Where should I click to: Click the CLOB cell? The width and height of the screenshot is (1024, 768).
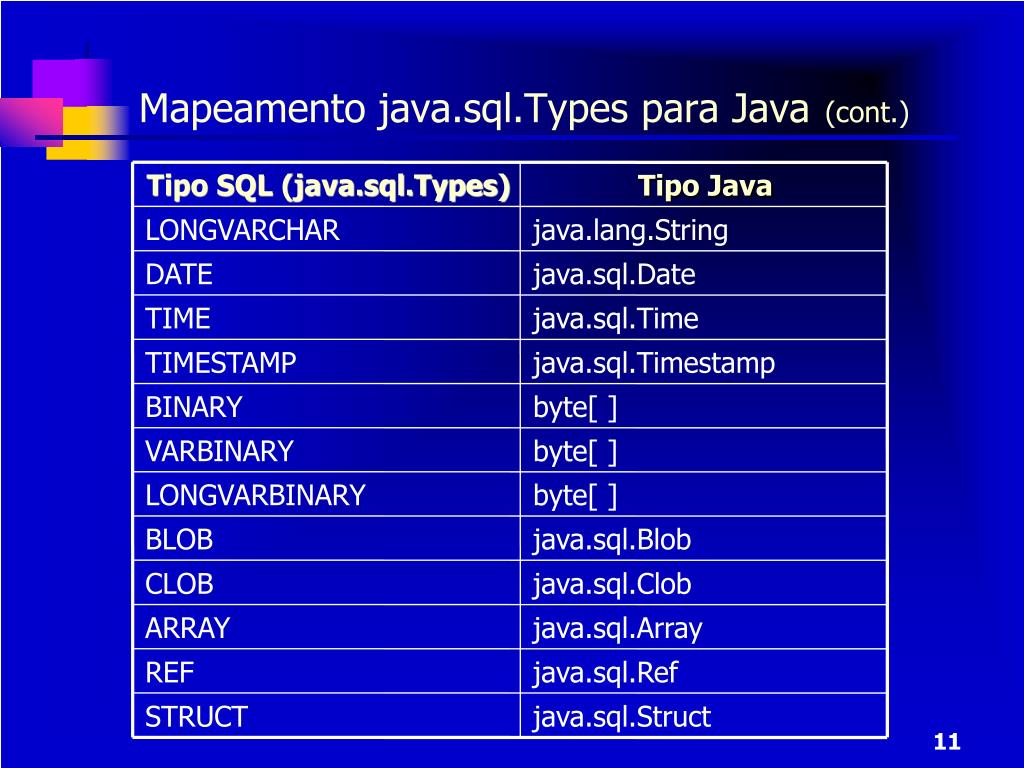[x=327, y=583]
